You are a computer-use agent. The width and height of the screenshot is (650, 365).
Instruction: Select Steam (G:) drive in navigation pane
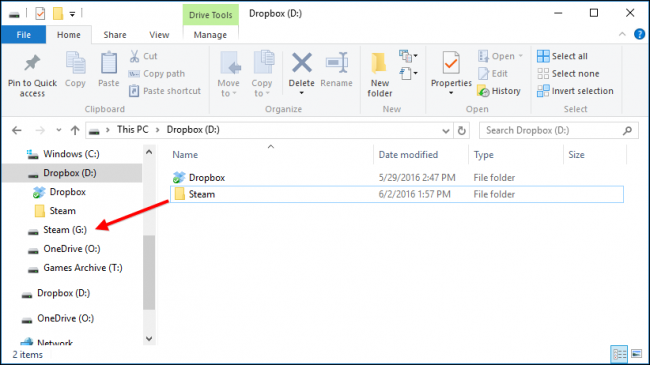coord(65,230)
